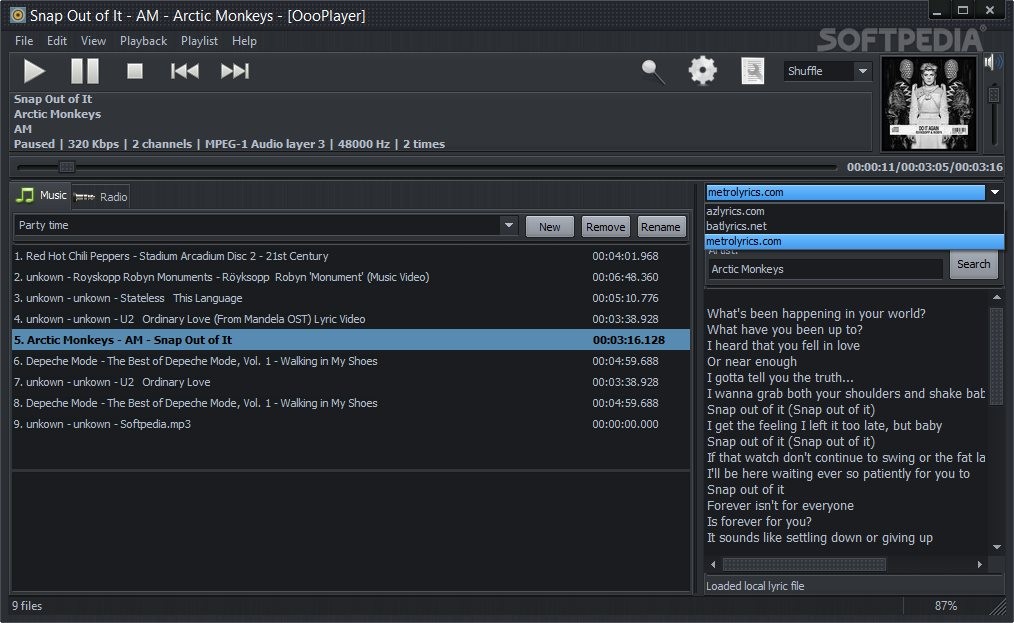
Task: Open the View menu
Action: pos(93,41)
